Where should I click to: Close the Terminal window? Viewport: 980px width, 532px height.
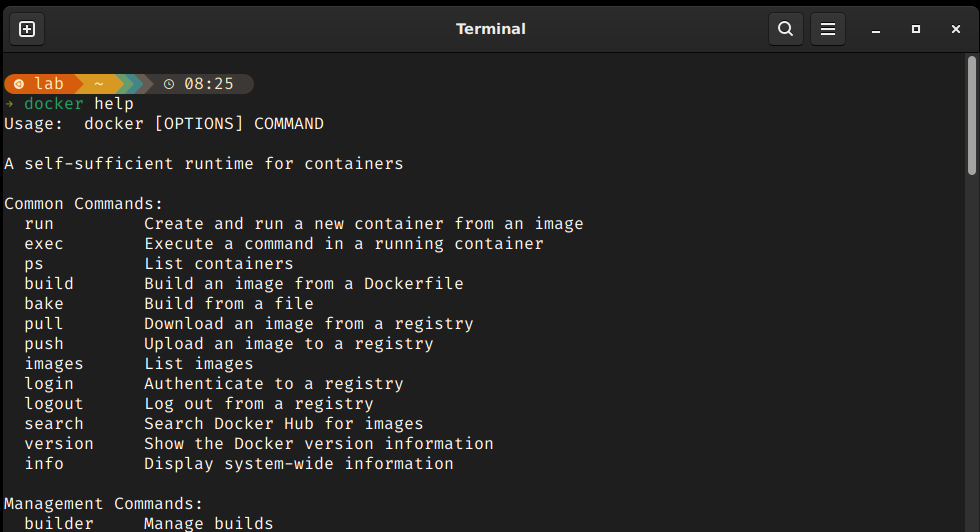coord(956,29)
